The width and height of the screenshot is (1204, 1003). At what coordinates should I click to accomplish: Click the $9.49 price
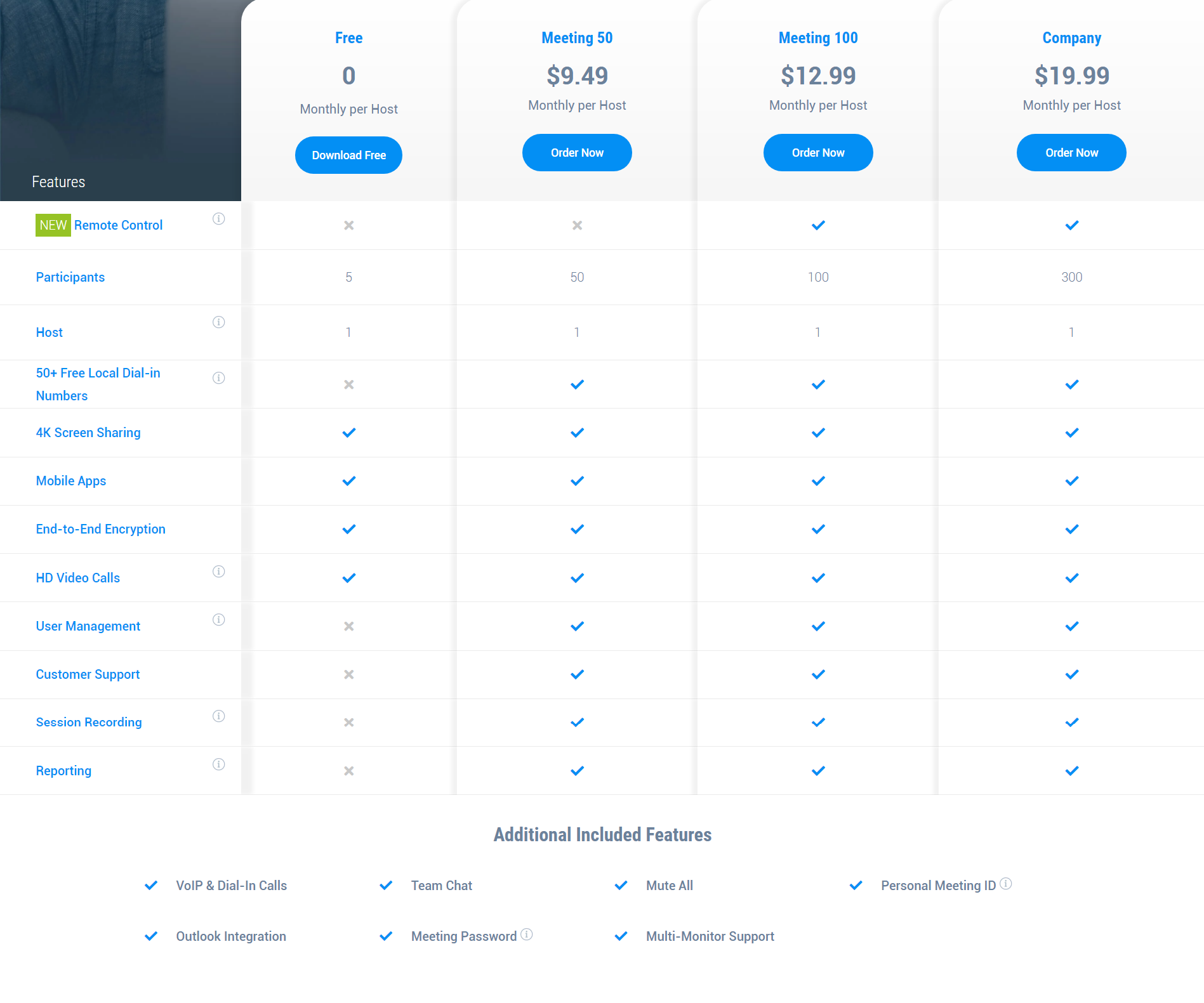click(x=577, y=76)
